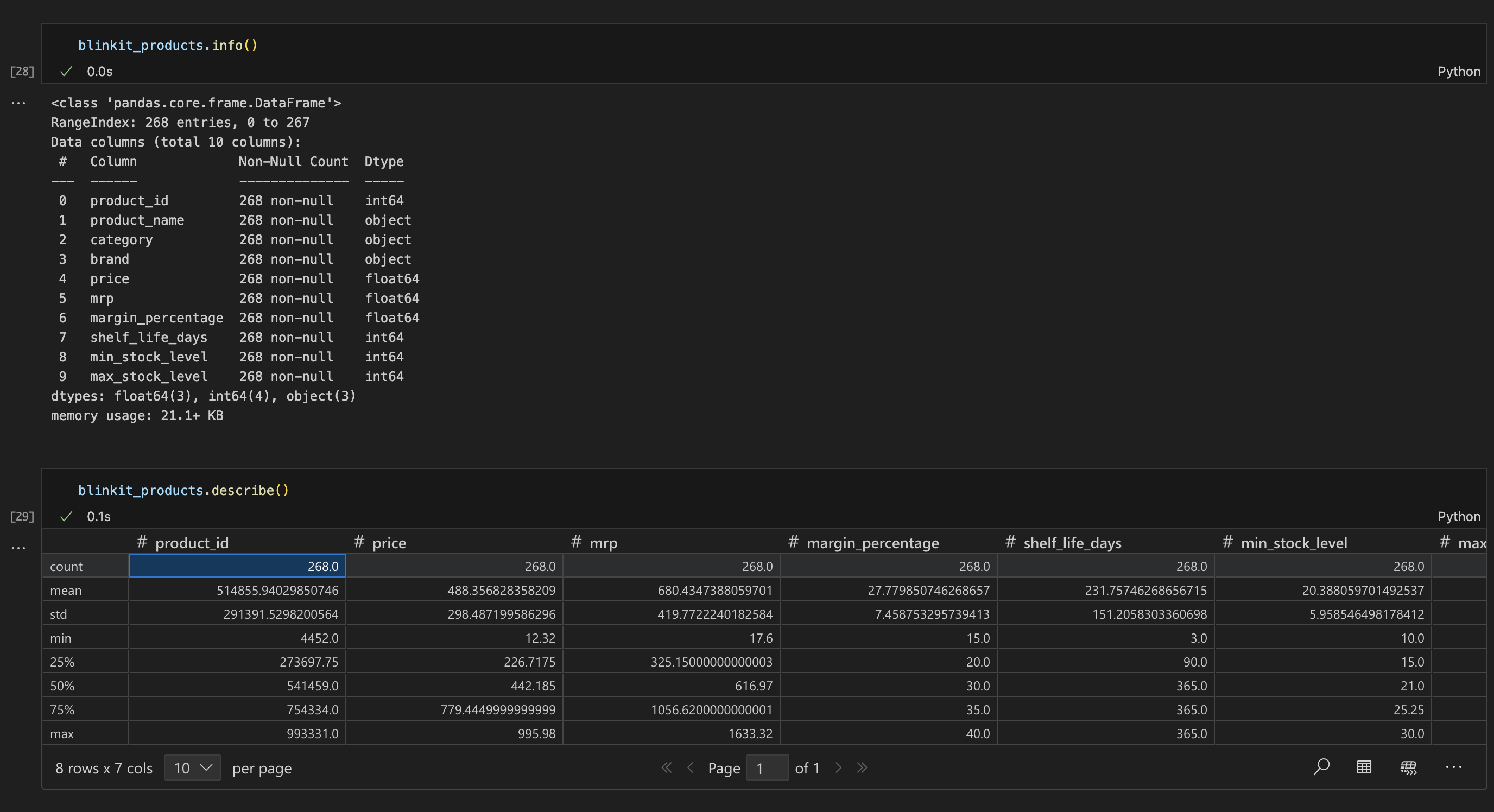
Task: Click into the blinkit_products.info() code cell
Action: (x=764, y=45)
